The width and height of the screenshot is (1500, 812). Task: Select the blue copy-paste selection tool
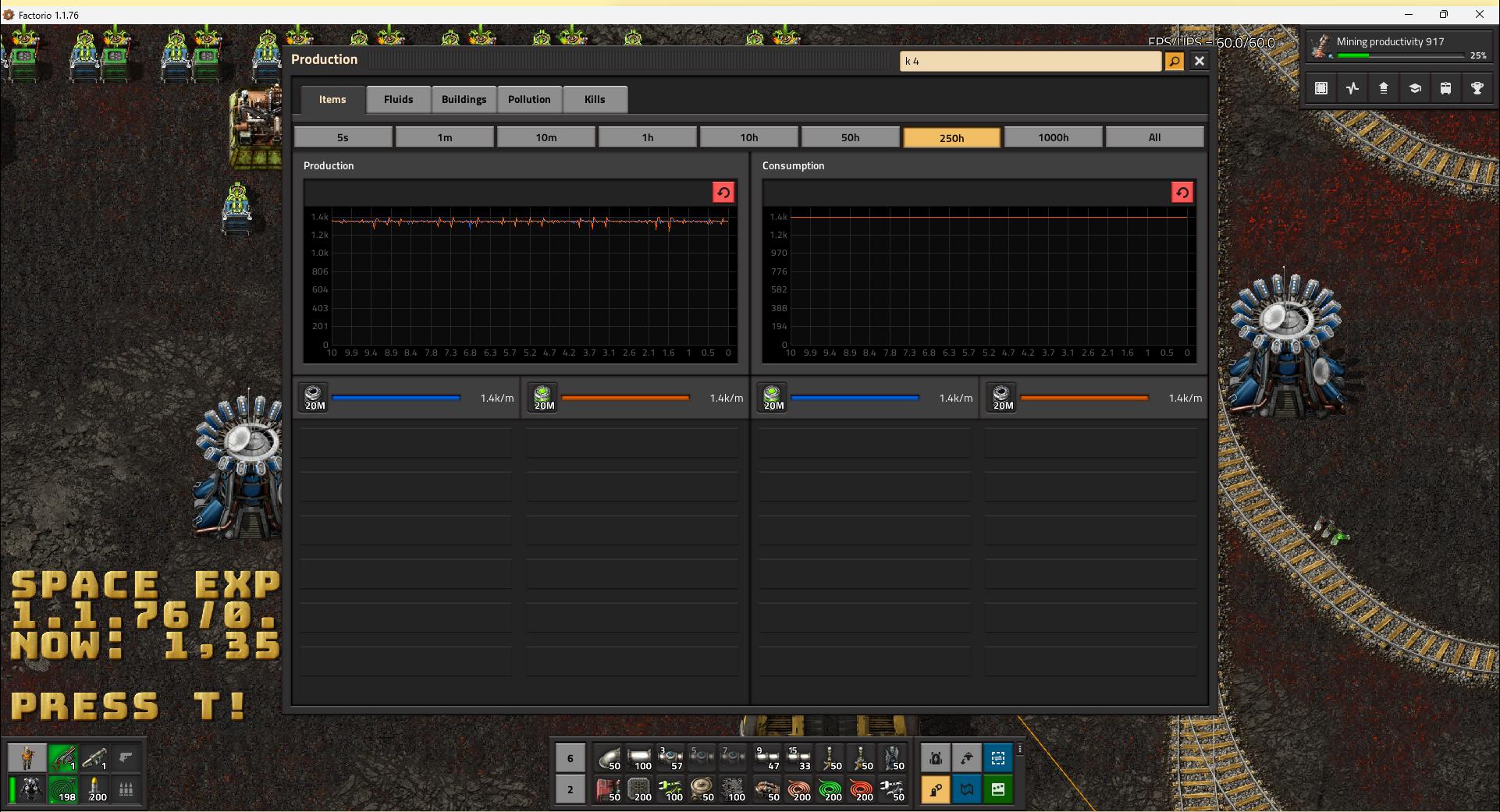pyautogui.click(x=998, y=757)
